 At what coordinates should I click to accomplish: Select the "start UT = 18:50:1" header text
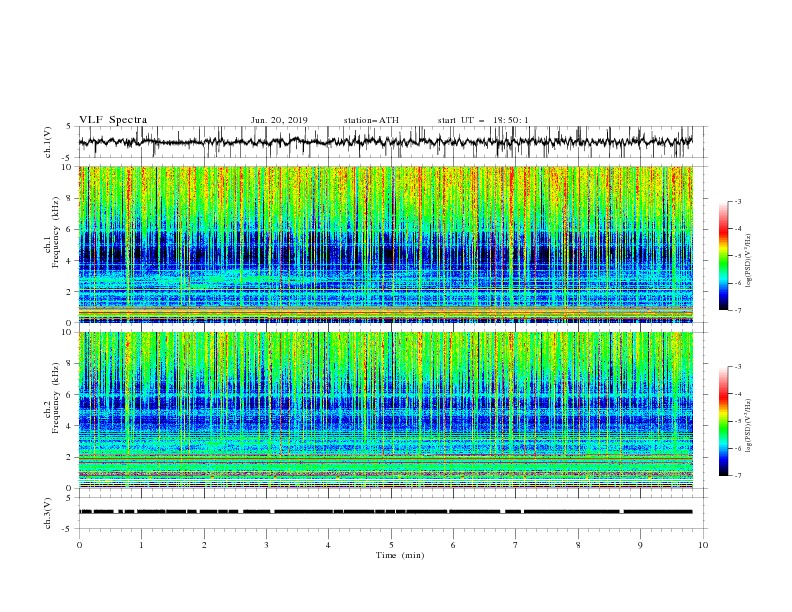pos(483,120)
